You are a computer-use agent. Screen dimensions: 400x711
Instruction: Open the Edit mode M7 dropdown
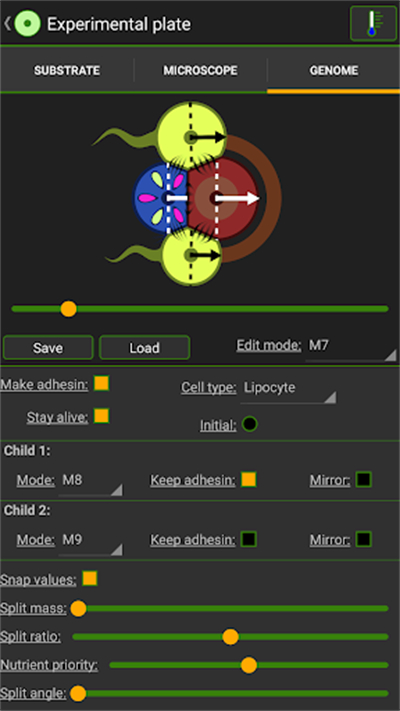tap(351, 348)
